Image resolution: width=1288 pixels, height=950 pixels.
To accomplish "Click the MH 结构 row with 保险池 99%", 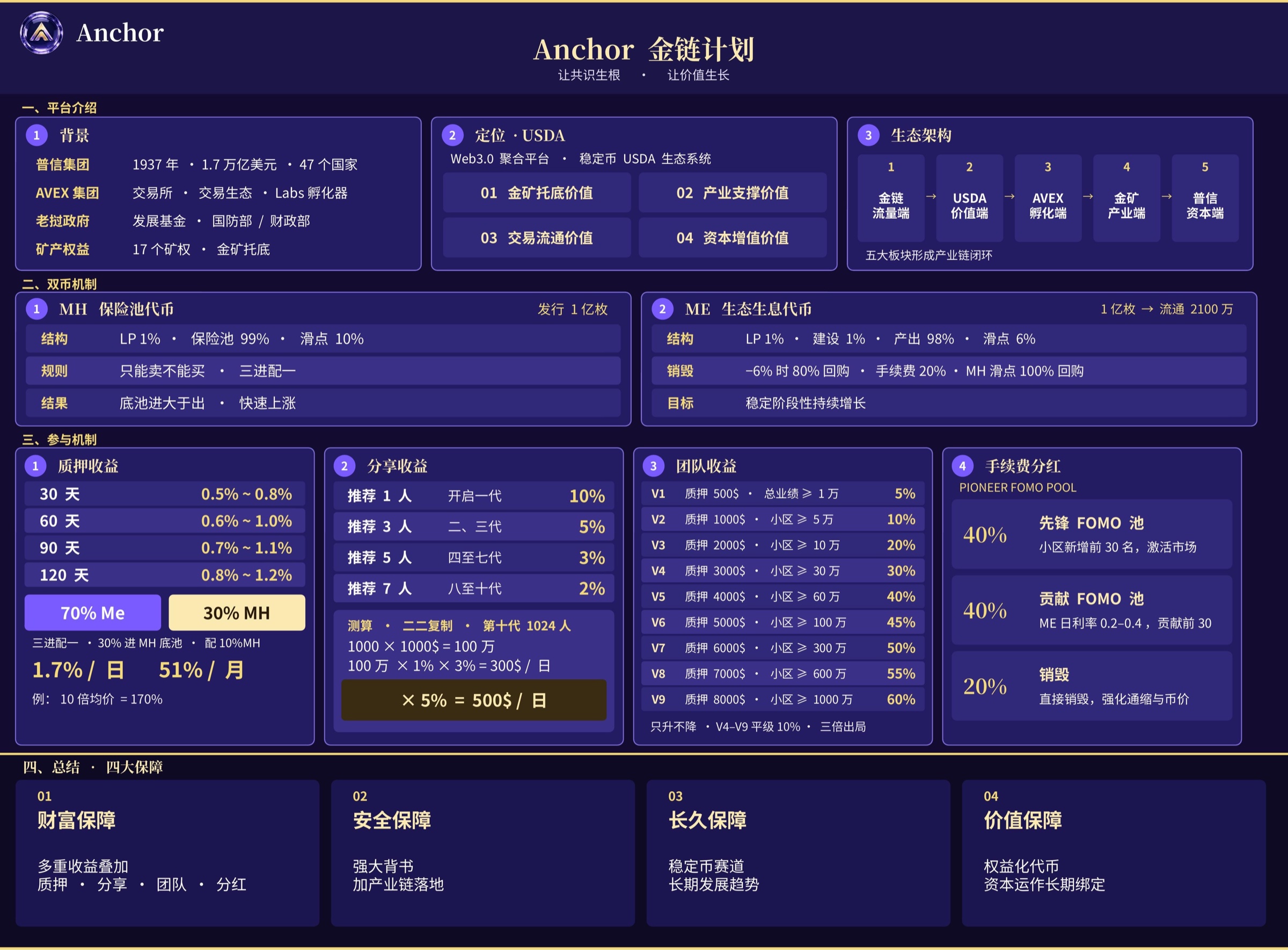I will (x=323, y=338).
